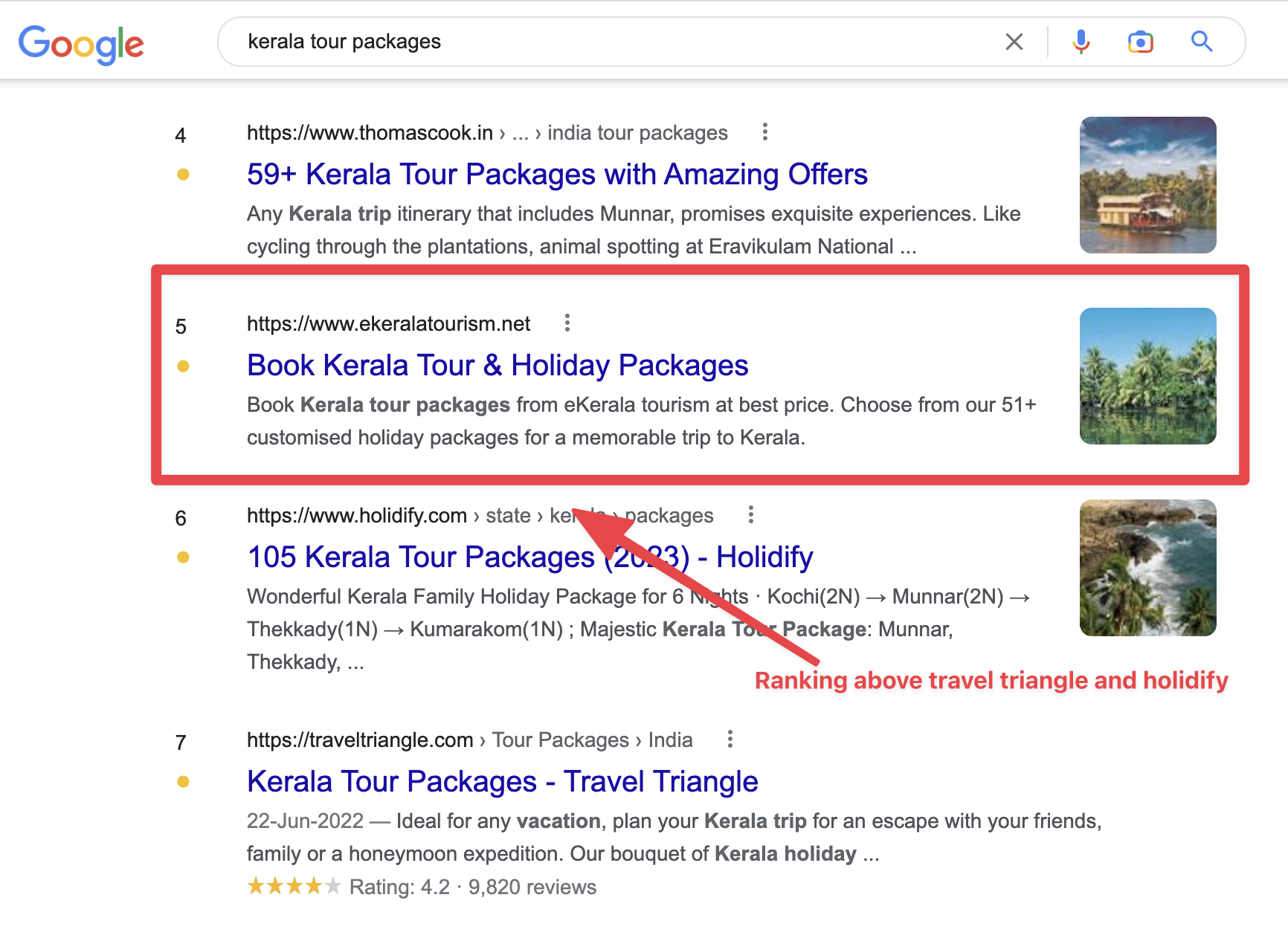The height and width of the screenshot is (938, 1288).
Task: Open three-dot menu for holidify.com result
Action: (x=751, y=514)
